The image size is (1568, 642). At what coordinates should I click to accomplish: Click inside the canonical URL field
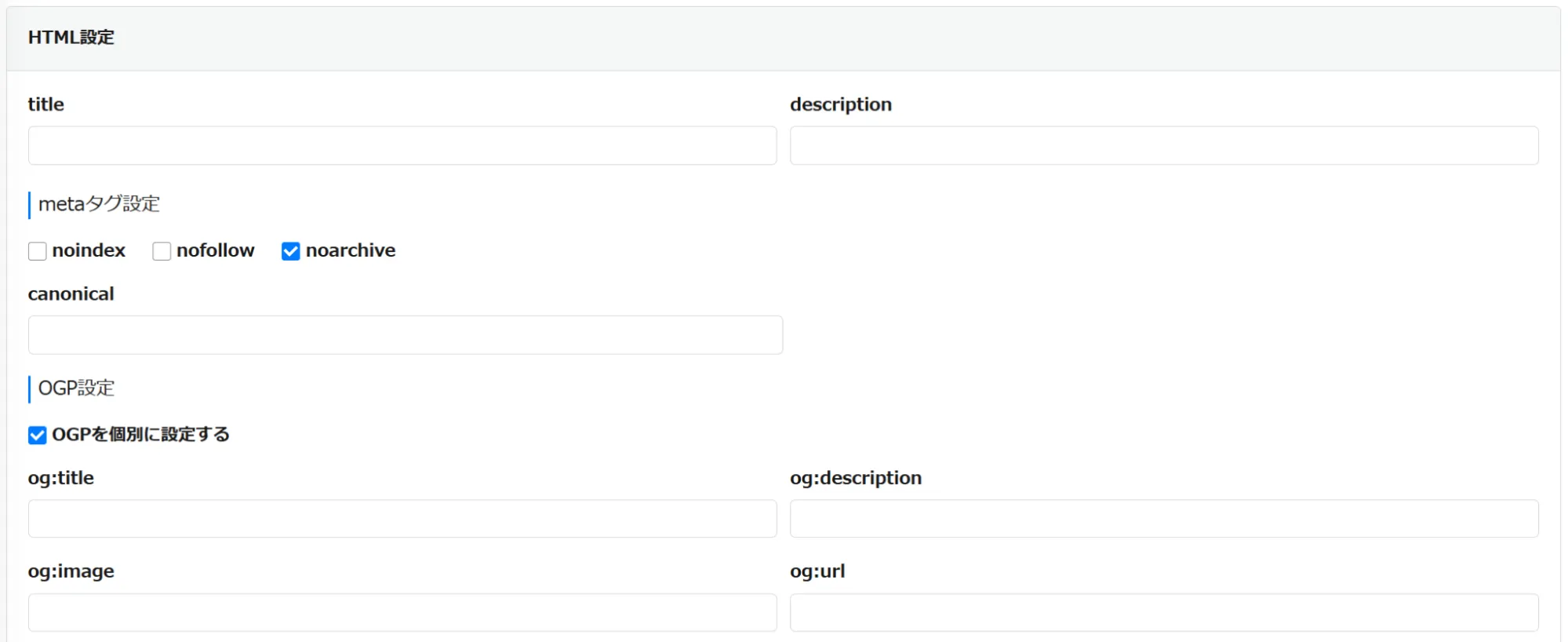click(x=405, y=335)
